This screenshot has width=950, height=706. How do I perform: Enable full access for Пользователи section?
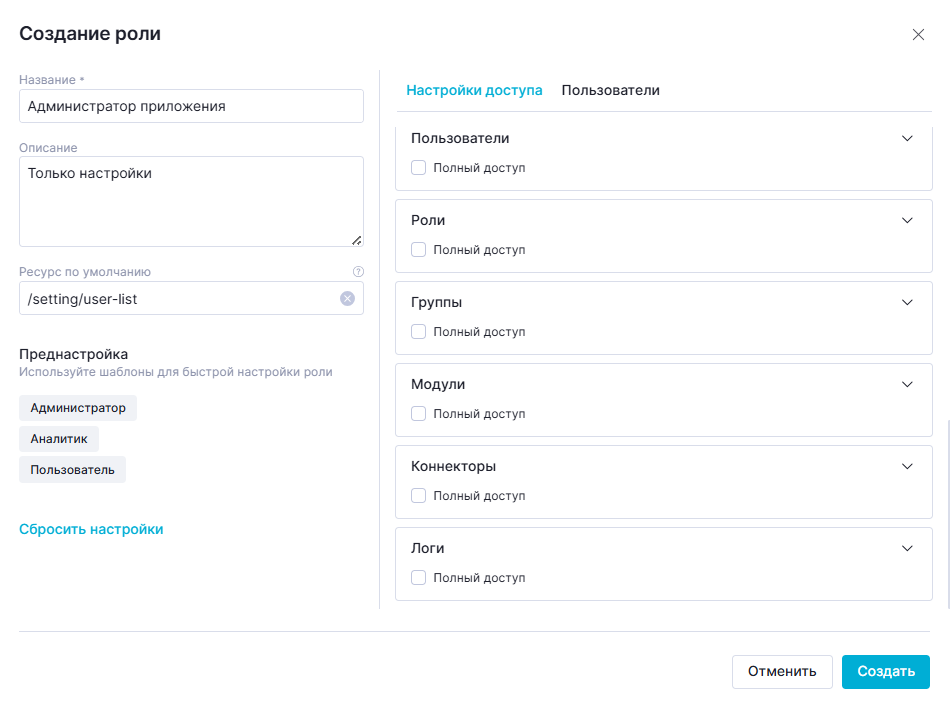419,168
